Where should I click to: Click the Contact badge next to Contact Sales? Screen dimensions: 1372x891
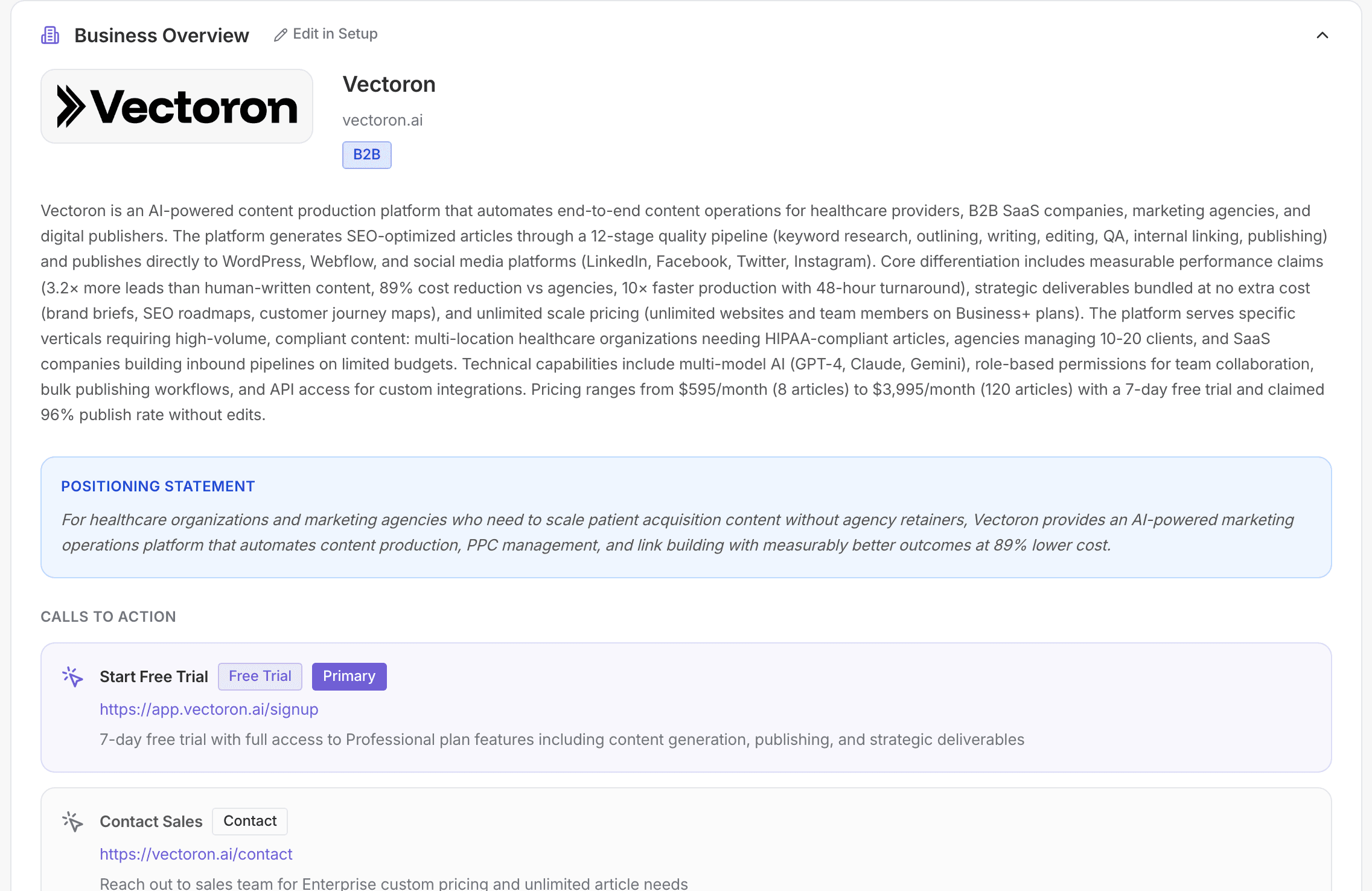249,821
